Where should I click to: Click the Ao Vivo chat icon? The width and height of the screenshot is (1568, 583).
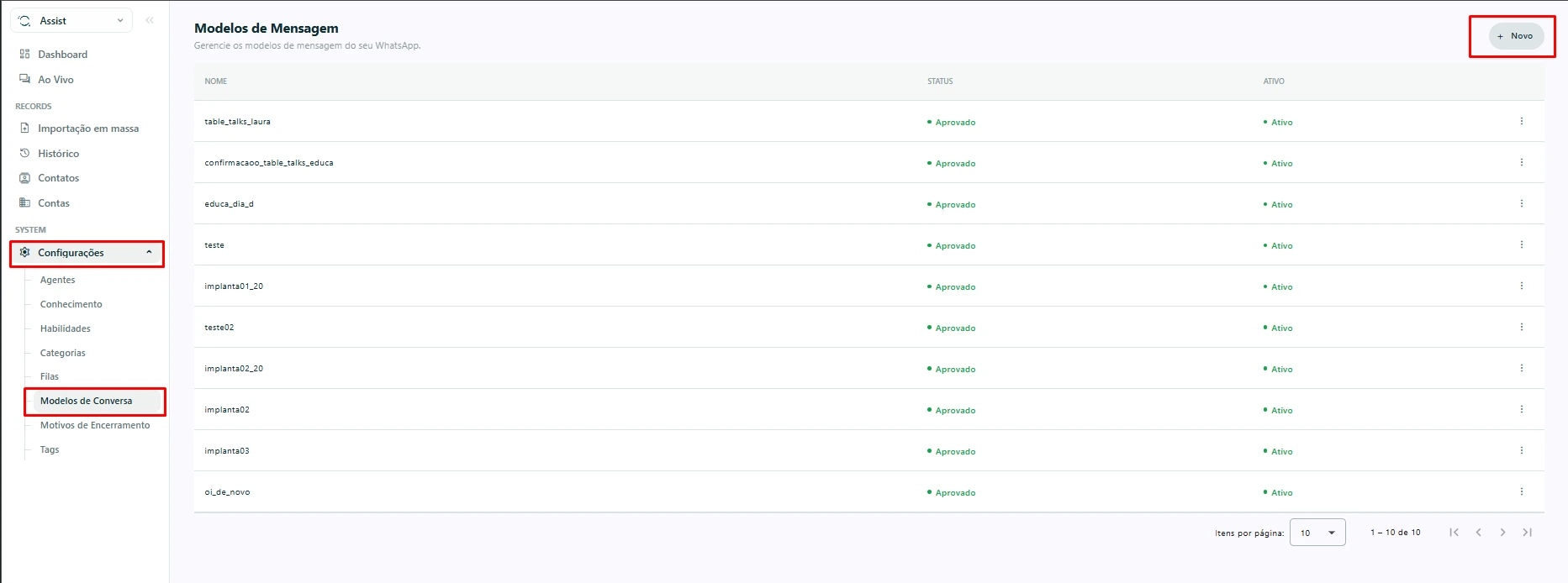[x=24, y=79]
